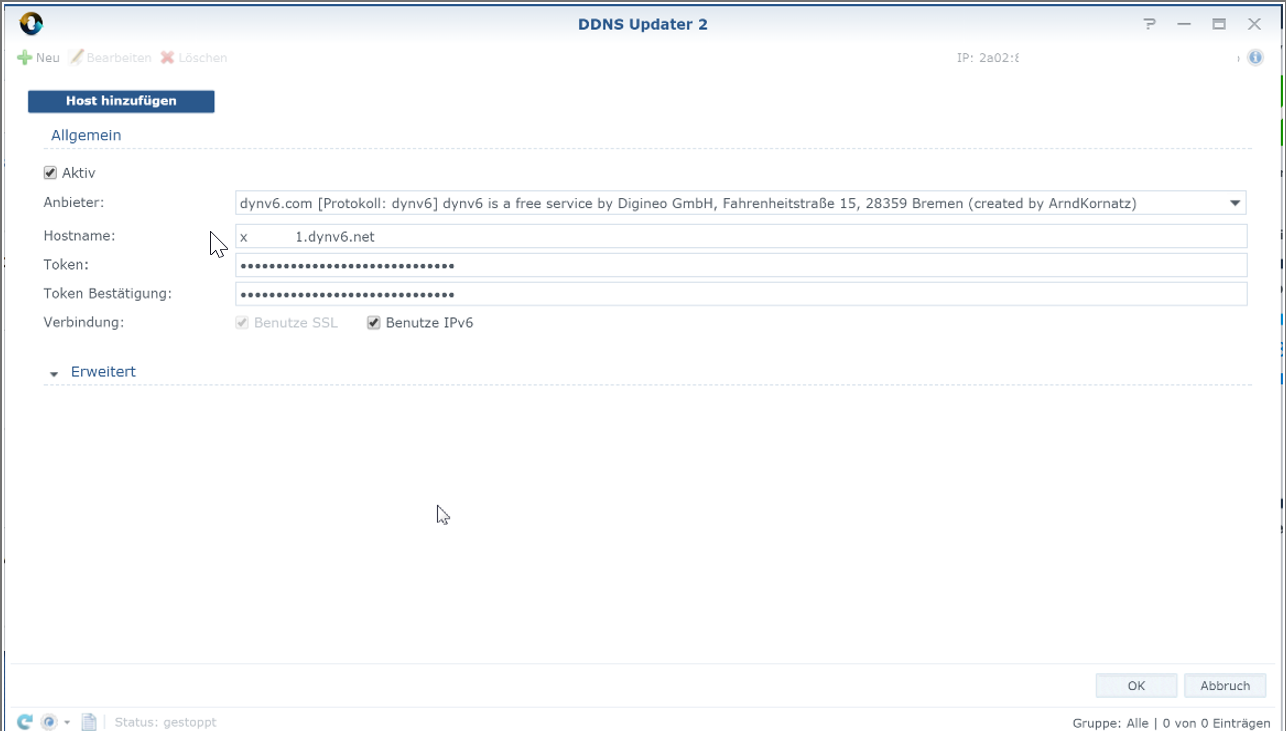Click the Allgemein section heading
This screenshot has width=1286, height=731.
[86, 135]
